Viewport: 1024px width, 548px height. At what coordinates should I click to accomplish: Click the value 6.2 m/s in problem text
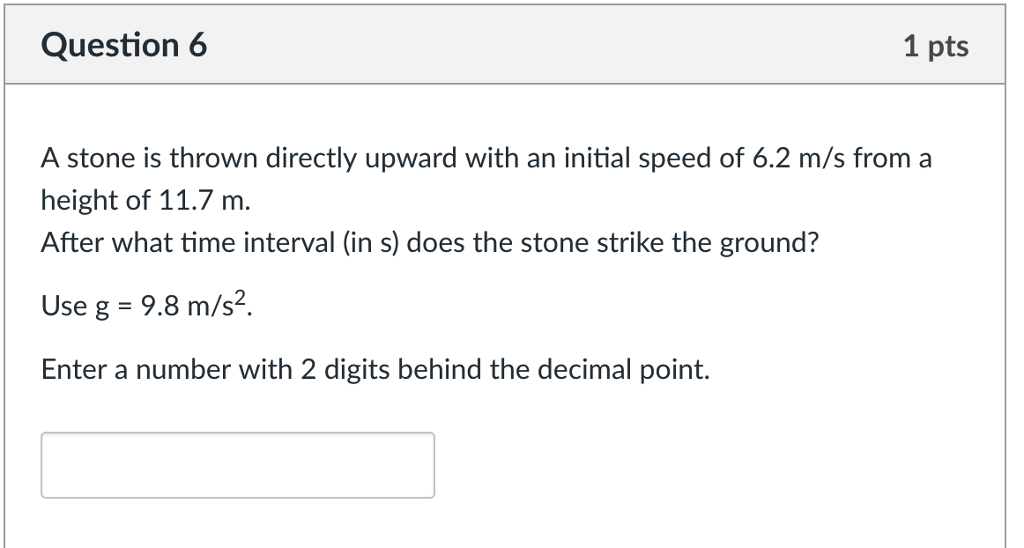799,158
